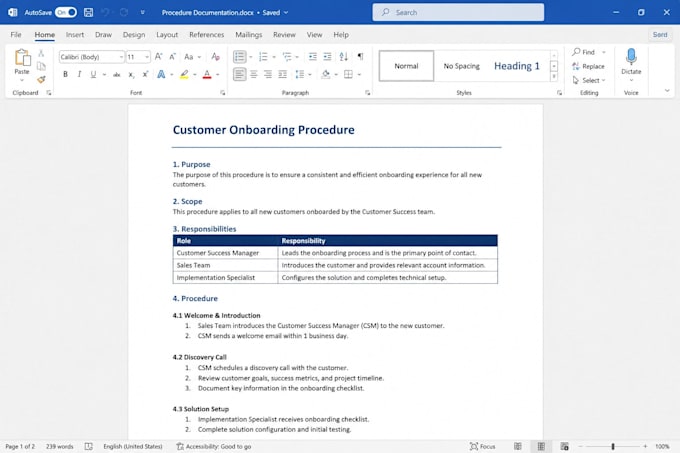The image size is (680, 453).
Task: Click the Save disk icon in title bar
Action: [x=88, y=13]
